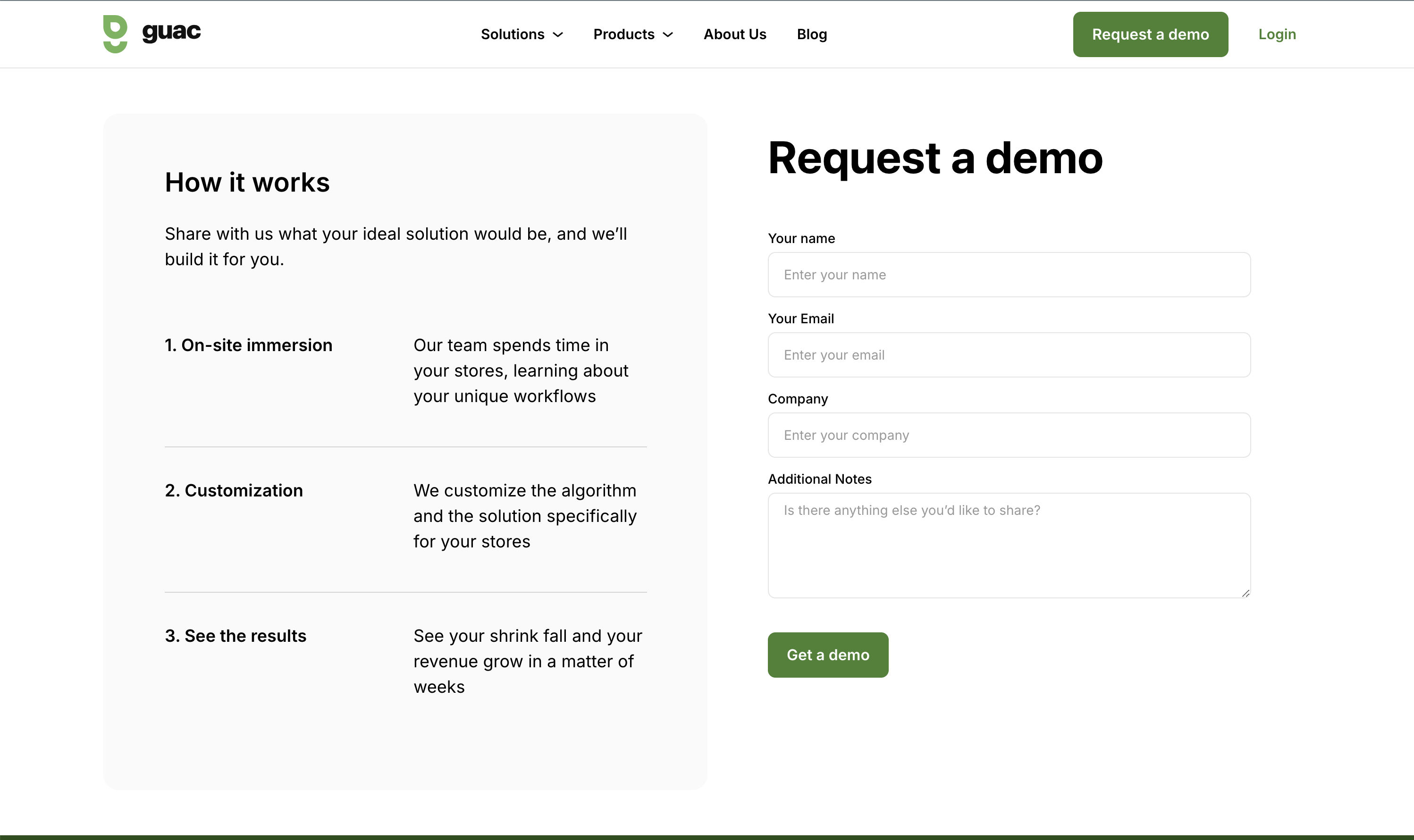
Task: Select the Enter your company field
Action: 1009,435
